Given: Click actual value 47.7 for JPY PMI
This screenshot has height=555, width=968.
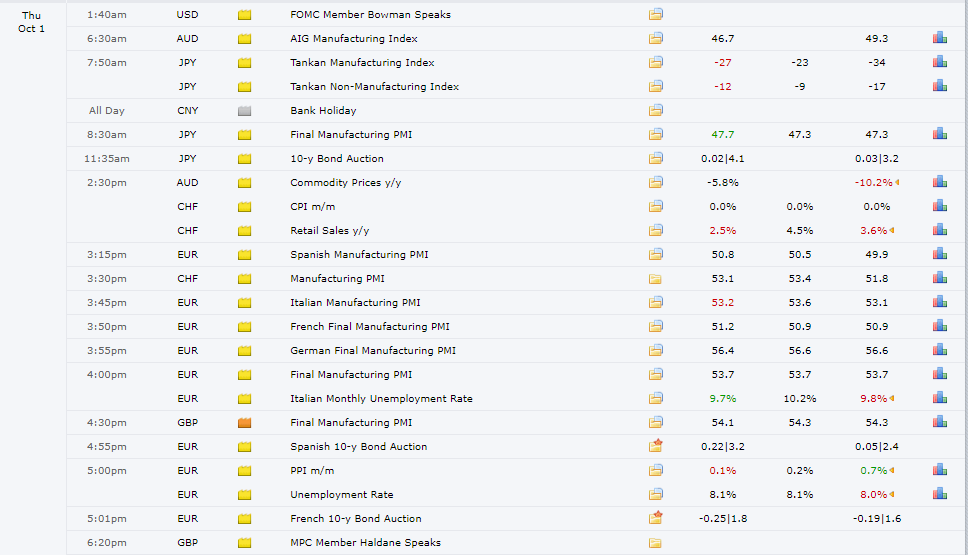Looking at the screenshot, I should coord(722,134).
